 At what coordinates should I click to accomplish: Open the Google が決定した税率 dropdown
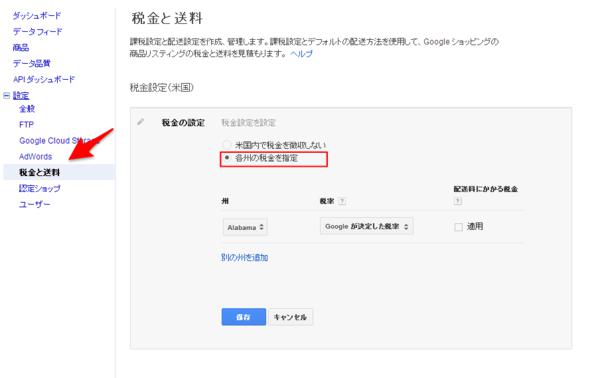pyautogui.click(x=367, y=226)
